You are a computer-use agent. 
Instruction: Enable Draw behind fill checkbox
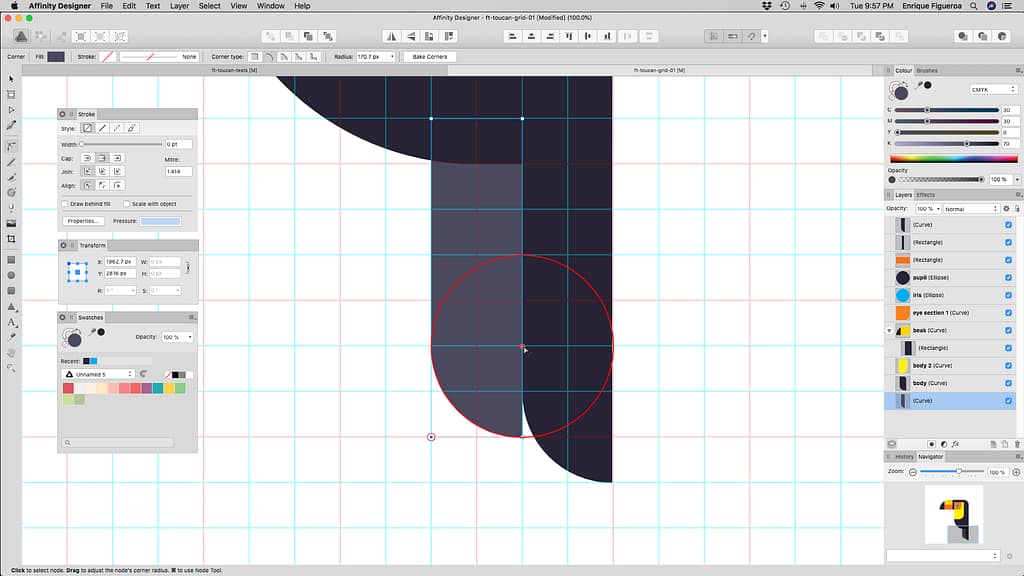pos(64,204)
